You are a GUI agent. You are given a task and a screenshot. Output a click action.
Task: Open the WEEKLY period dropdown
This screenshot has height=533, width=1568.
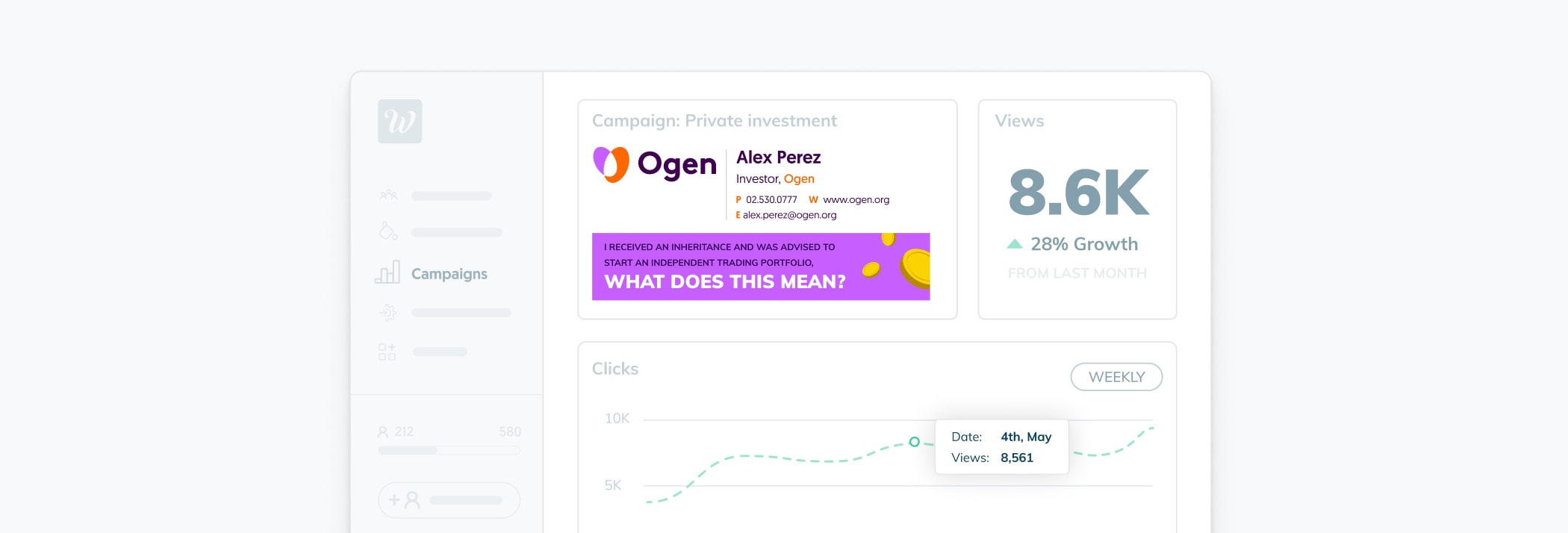(1116, 377)
